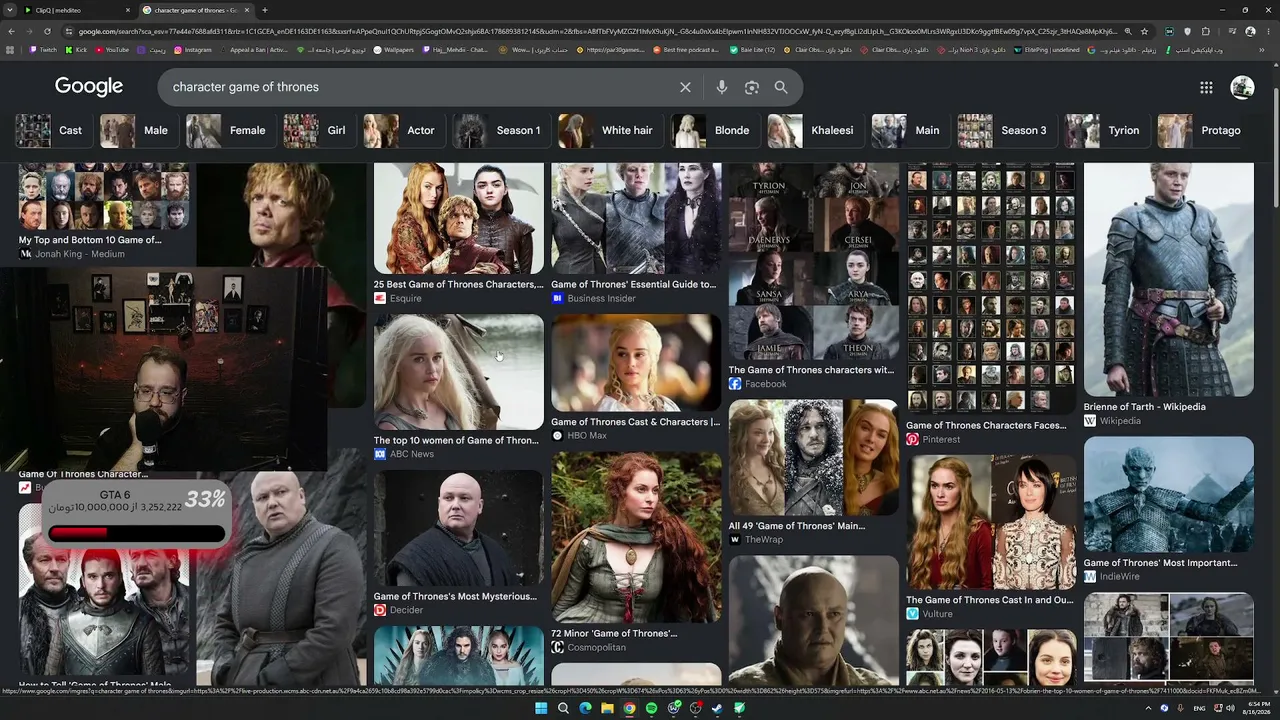Open the Wallpapers bookmark
The height and width of the screenshot is (720, 1280).
coord(393,49)
